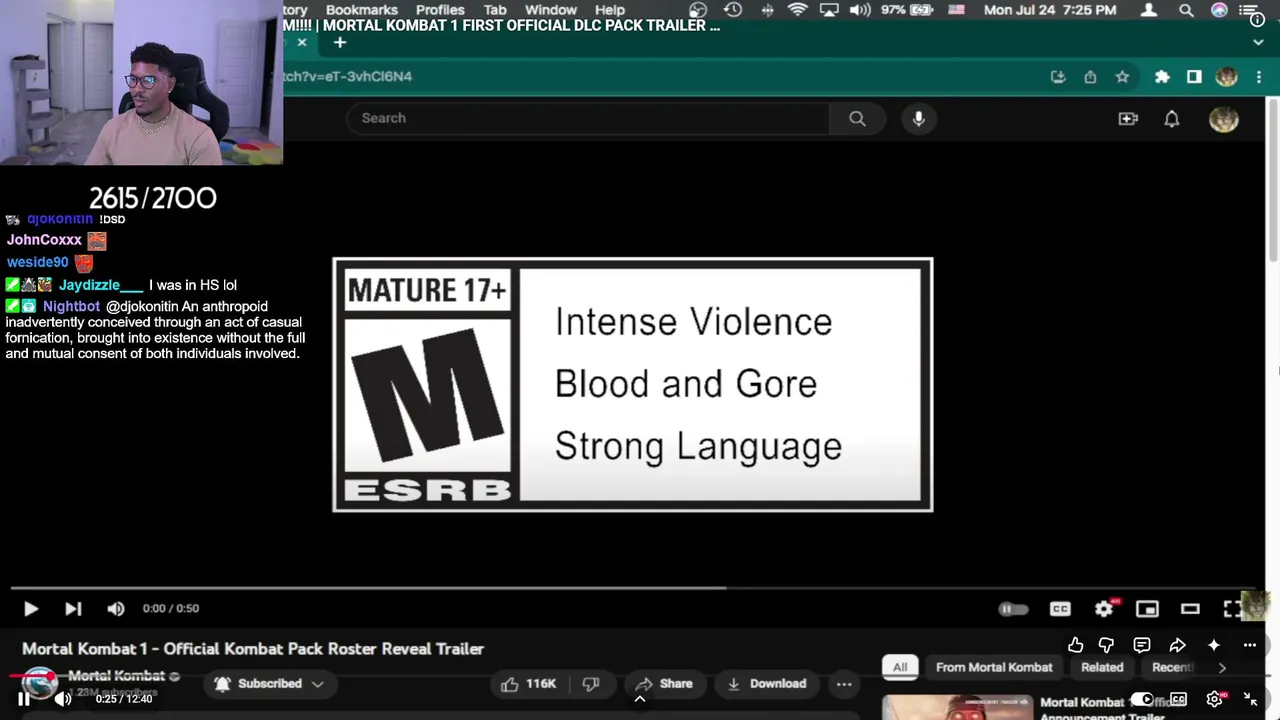Screen dimensions: 1280x720
Task: Mute the embedded player volume speaker
Action: 116,608
